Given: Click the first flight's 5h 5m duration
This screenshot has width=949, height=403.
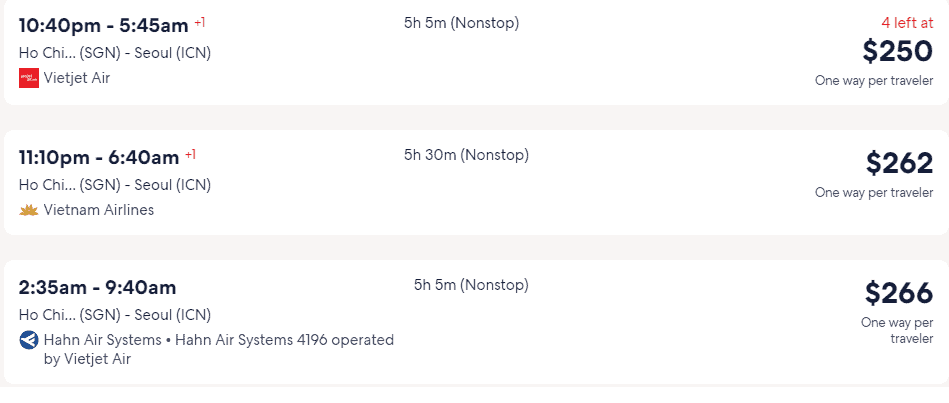Looking at the screenshot, I should [461, 23].
